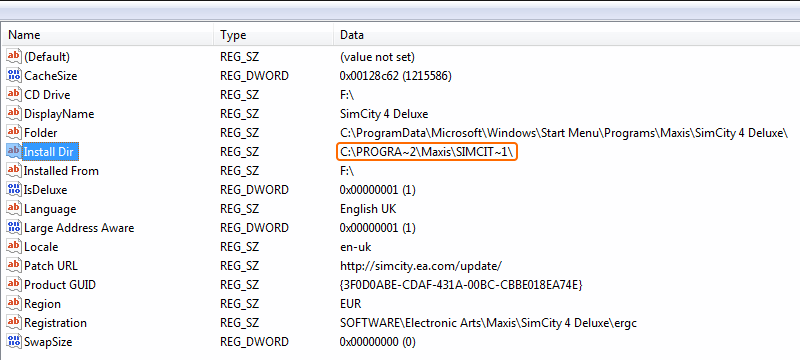This screenshot has height=360, width=800.
Task: Select the Patch URL value name
Action: click(51, 266)
